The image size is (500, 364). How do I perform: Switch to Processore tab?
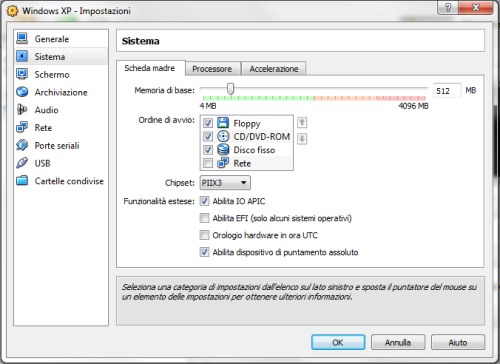click(x=213, y=69)
